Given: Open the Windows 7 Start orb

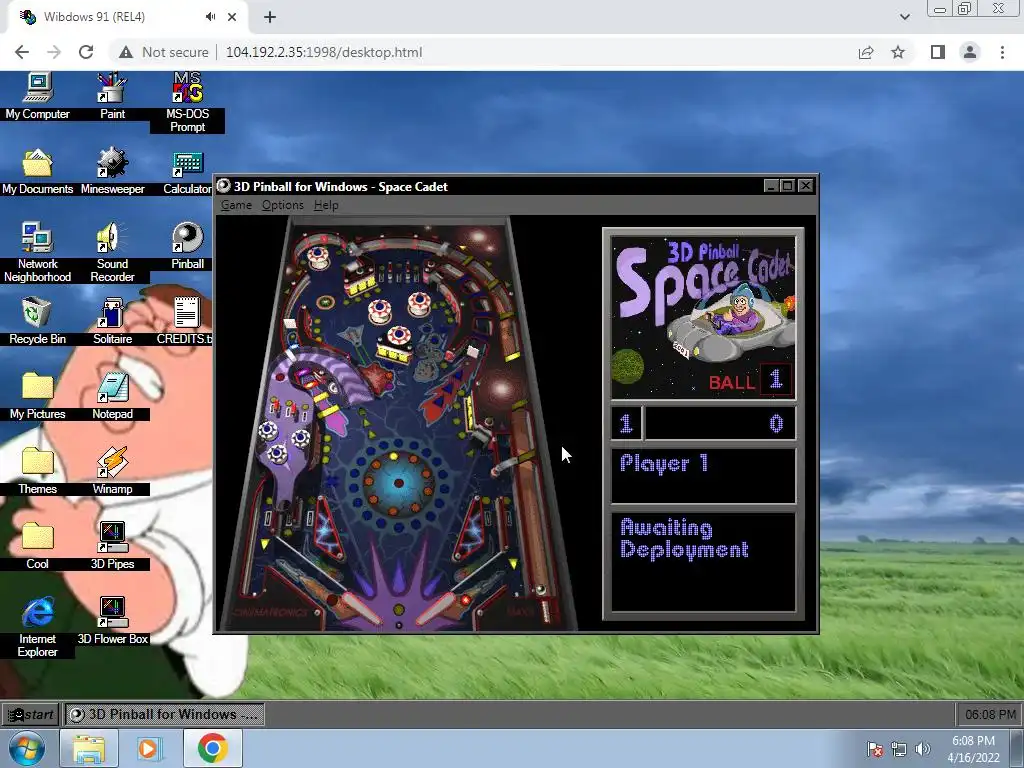Looking at the screenshot, I should pyautogui.click(x=26, y=748).
